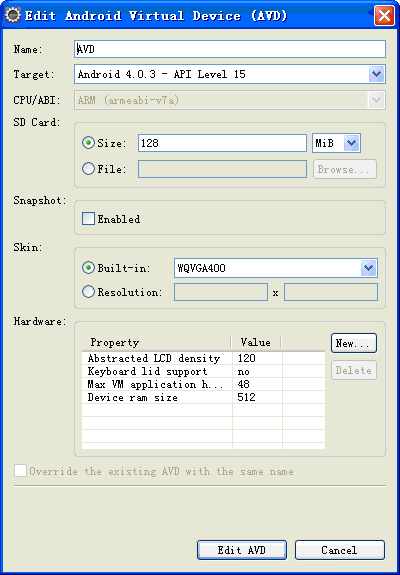The width and height of the screenshot is (400, 575).
Task: Click the SD Card size value field
Action: click(222, 143)
